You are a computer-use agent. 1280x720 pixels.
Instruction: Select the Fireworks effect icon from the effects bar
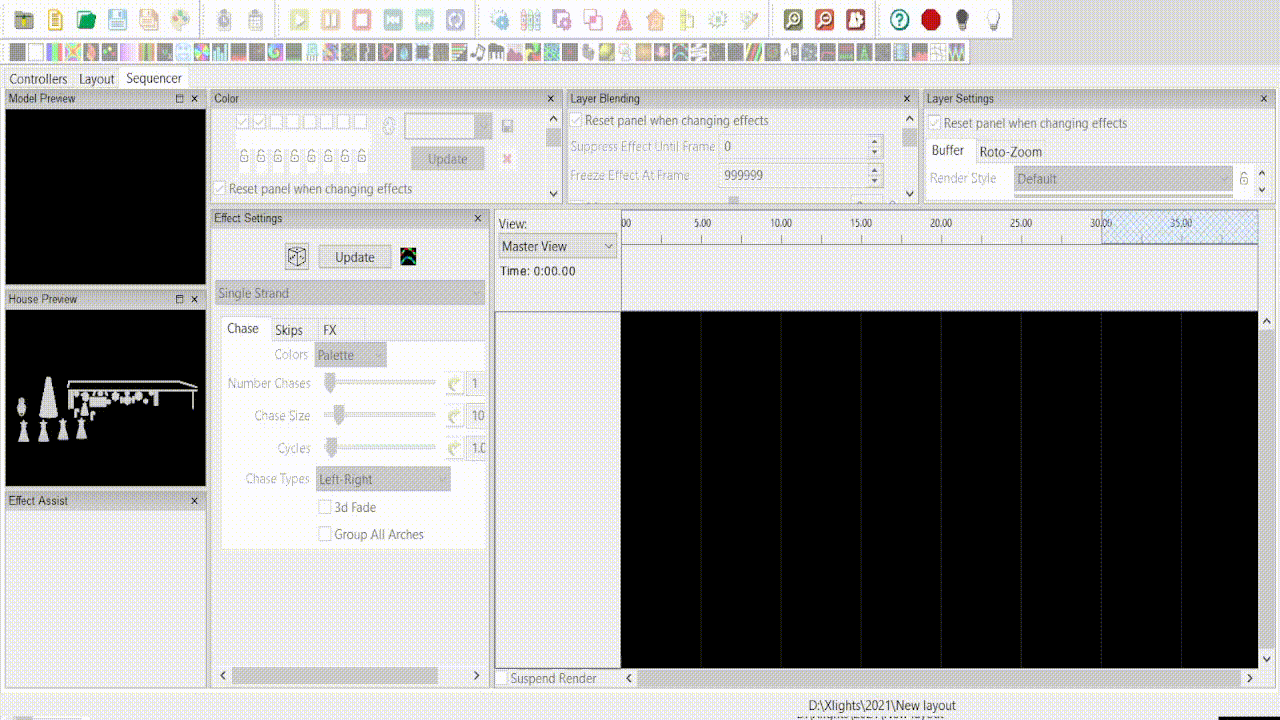(255, 53)
